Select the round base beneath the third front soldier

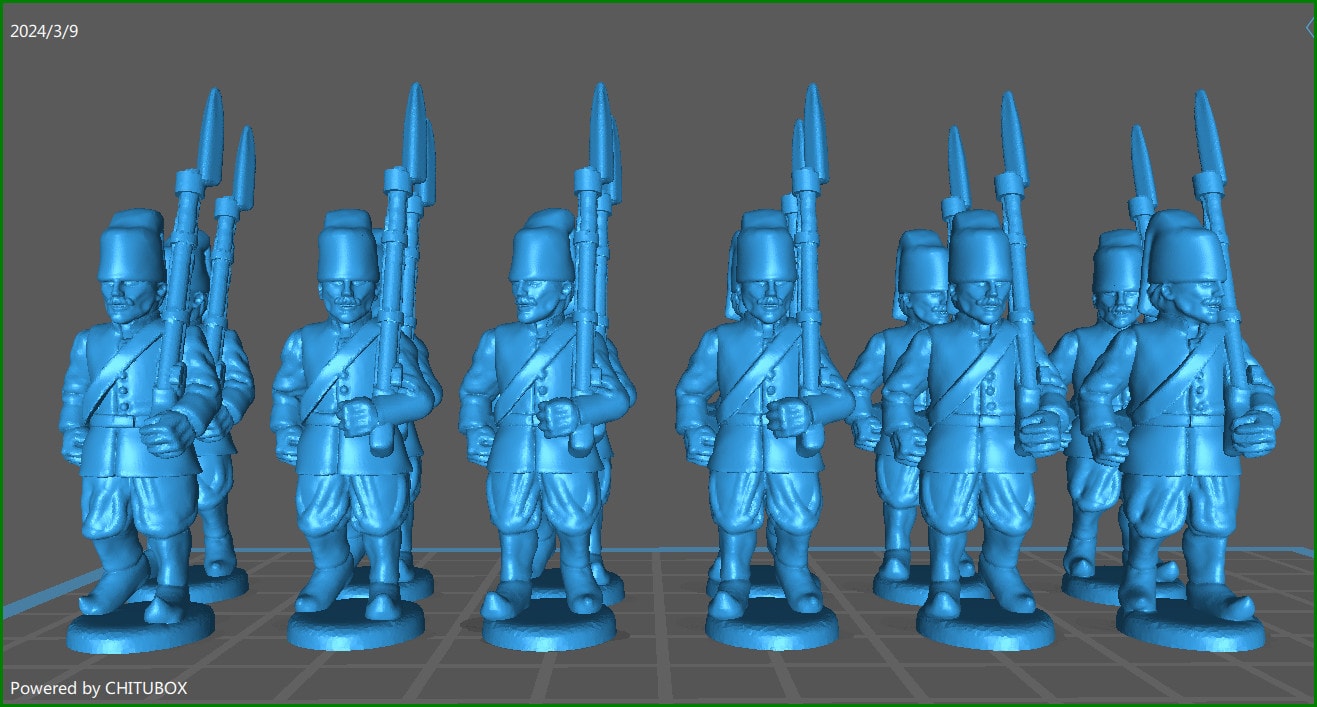[x=547, y=631]
